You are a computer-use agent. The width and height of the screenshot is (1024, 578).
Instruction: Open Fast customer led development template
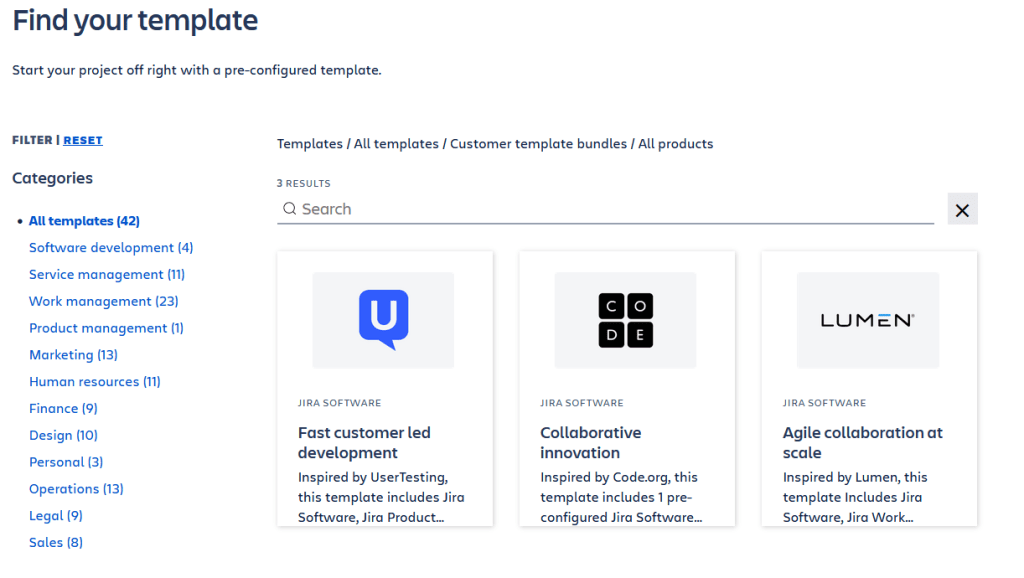tap(364, 442)
